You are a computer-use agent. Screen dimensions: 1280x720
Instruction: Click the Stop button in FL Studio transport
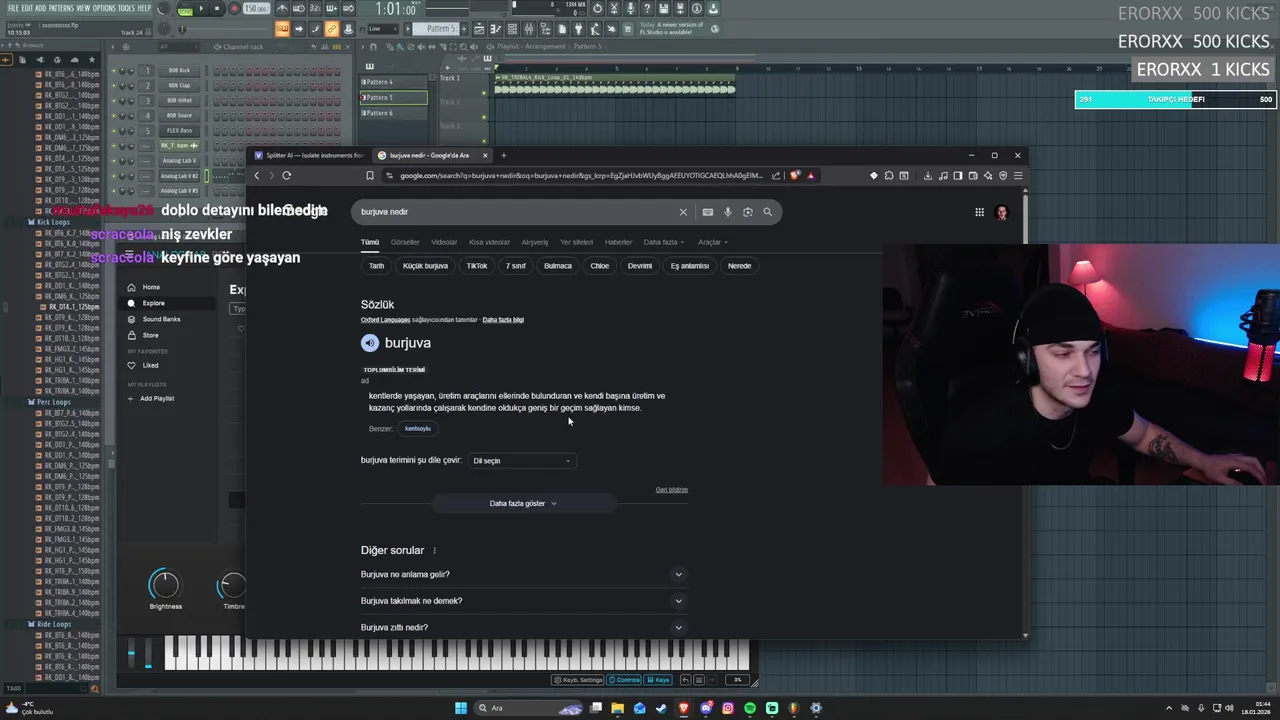[217, 8]
